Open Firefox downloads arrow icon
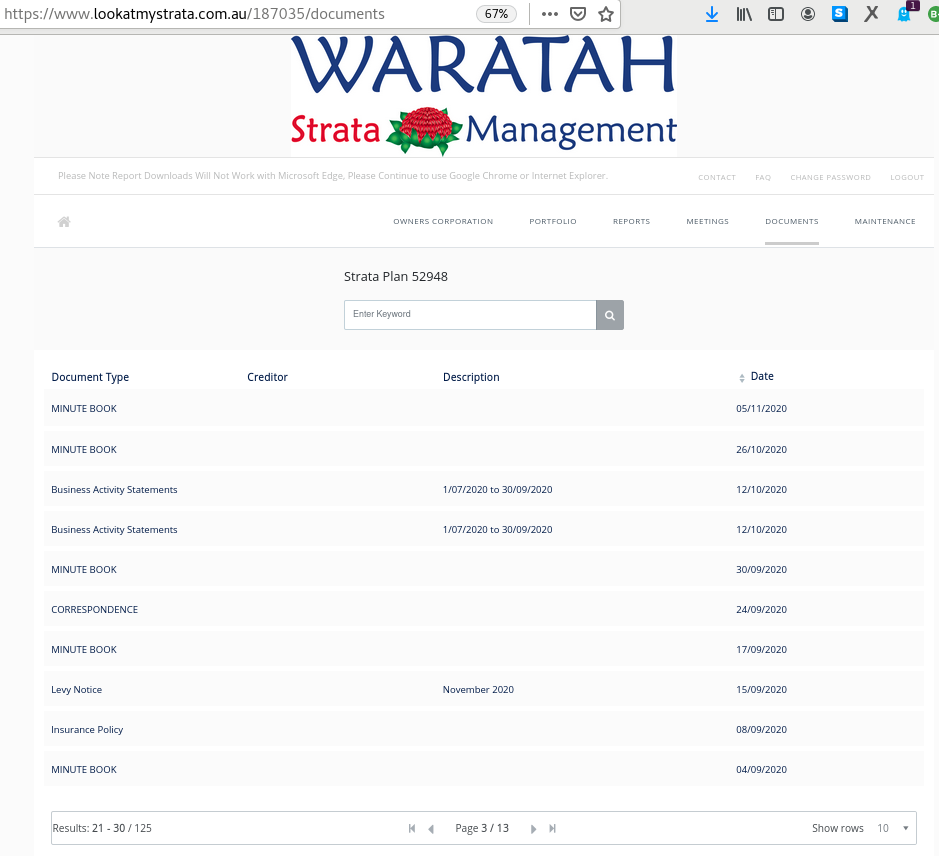This screenshot has height=856, width=939. tap(711, 14)
